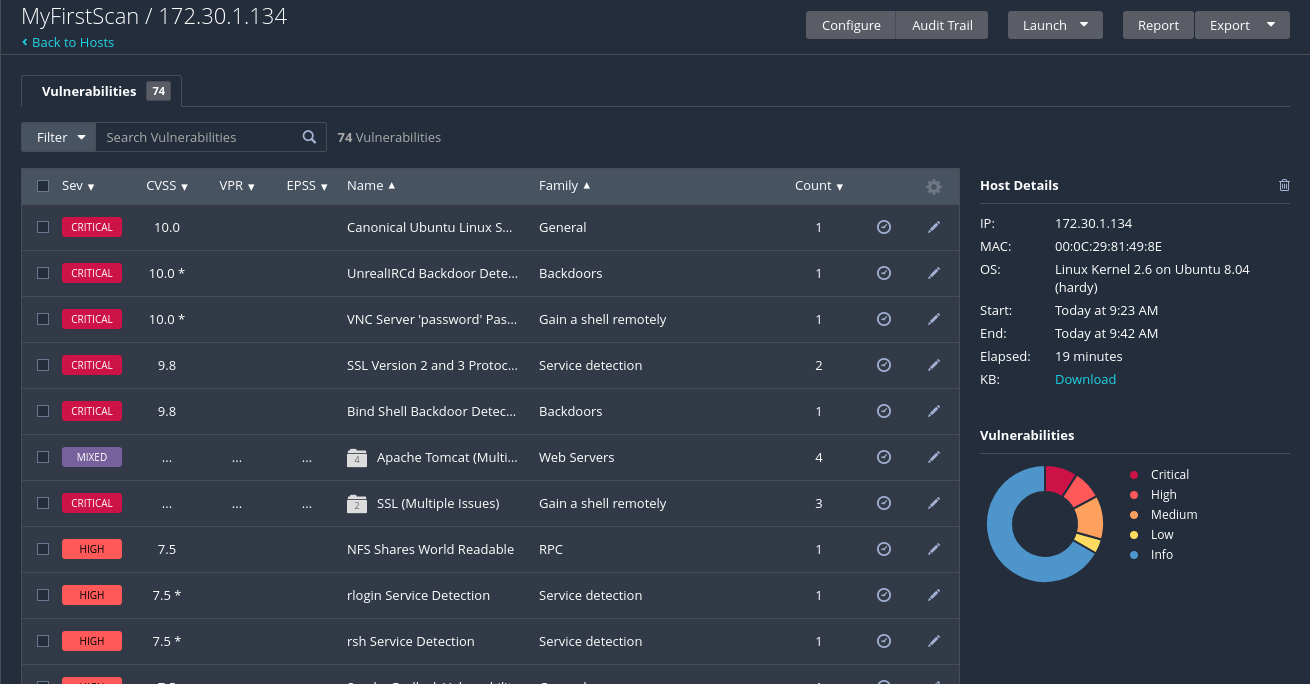Select Apache Tomcat mixed row checkbox
Image resolution: width=1310 pixels, height=684 pixels.
pos(43,457)
